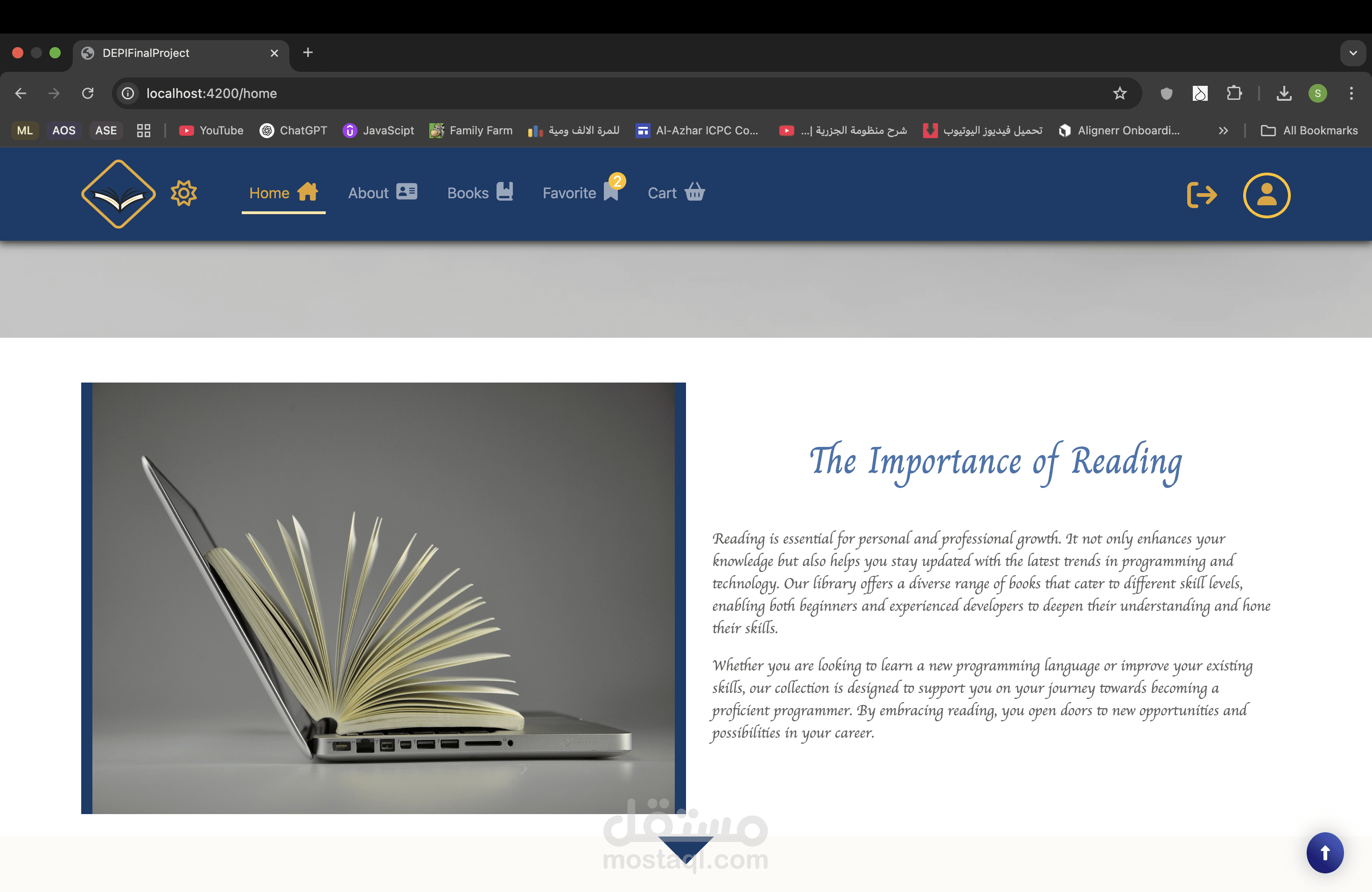Go to the Home nav tab
This screenshot has height=892, width=1372.
point(284,193)
